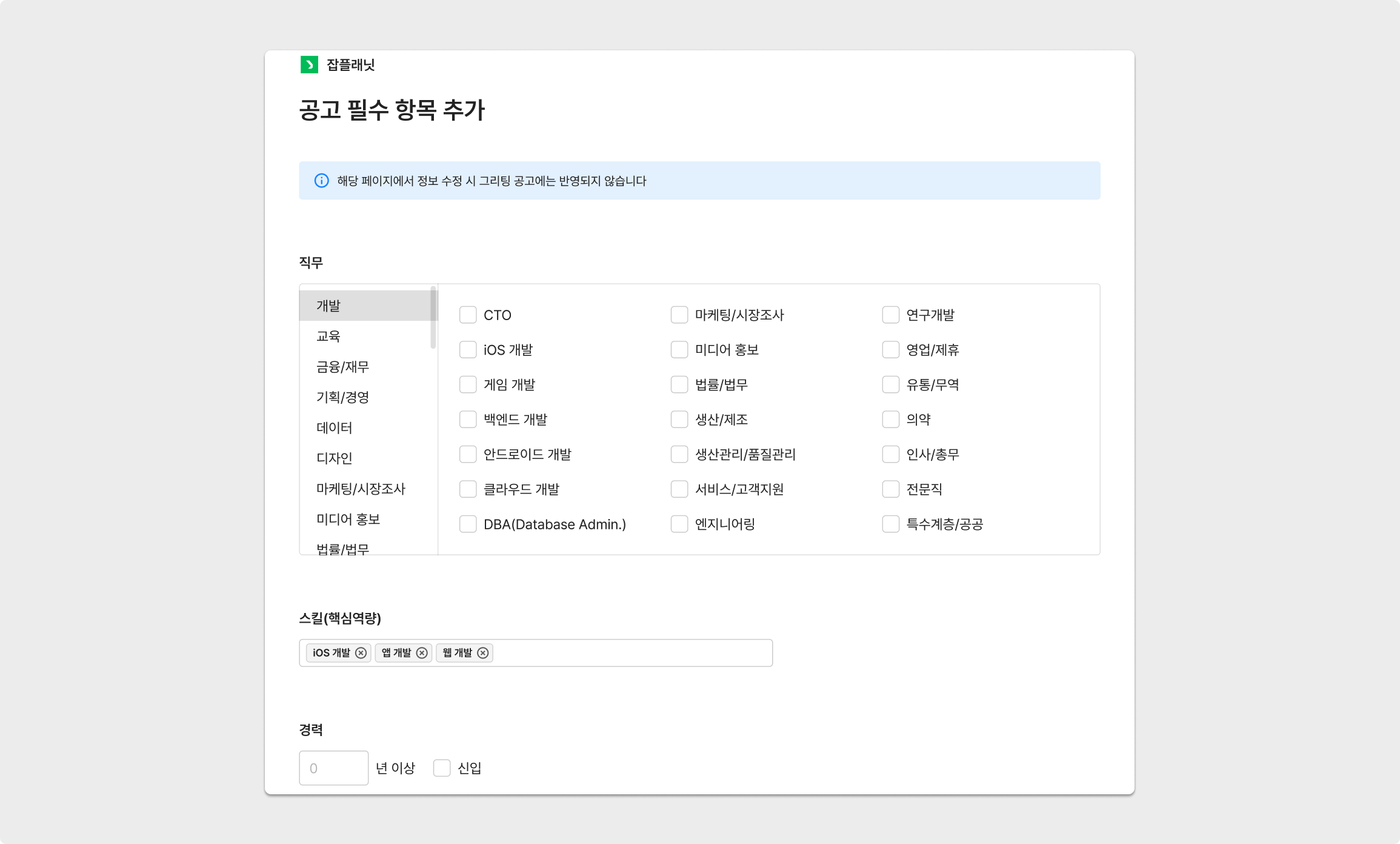Click the green Jobplanet logo icon
The width and height of the screenshot is (1400, 844).
309,65
